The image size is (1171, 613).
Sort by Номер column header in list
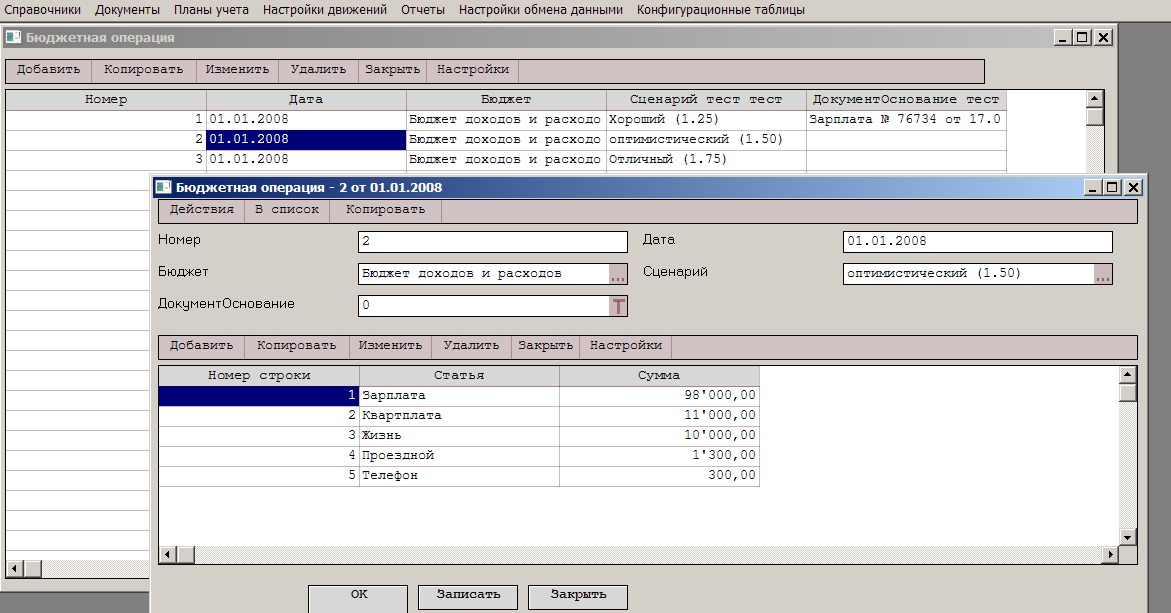(x=106, y=100)
